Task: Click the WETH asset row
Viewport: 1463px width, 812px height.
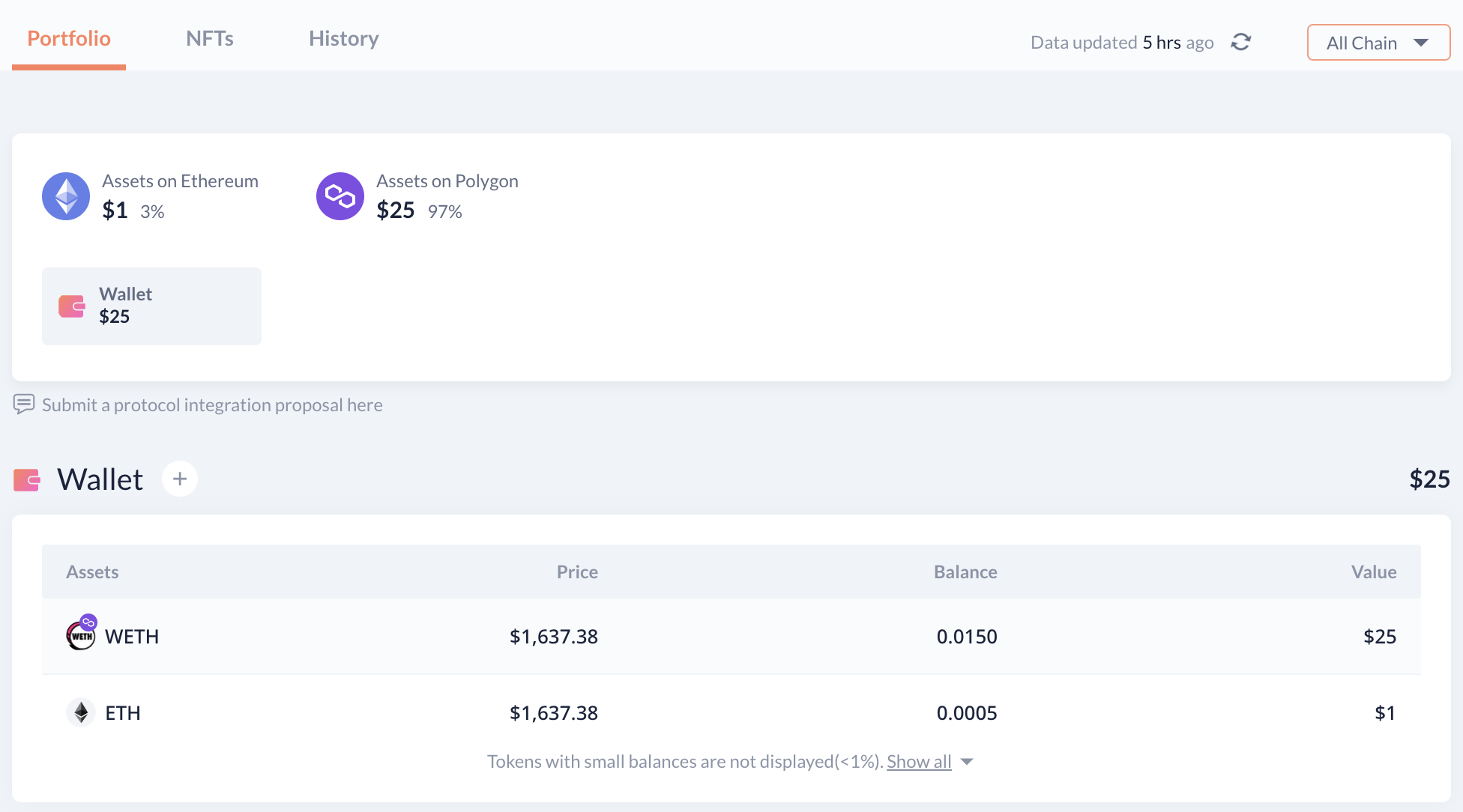Action: [731, 636]
